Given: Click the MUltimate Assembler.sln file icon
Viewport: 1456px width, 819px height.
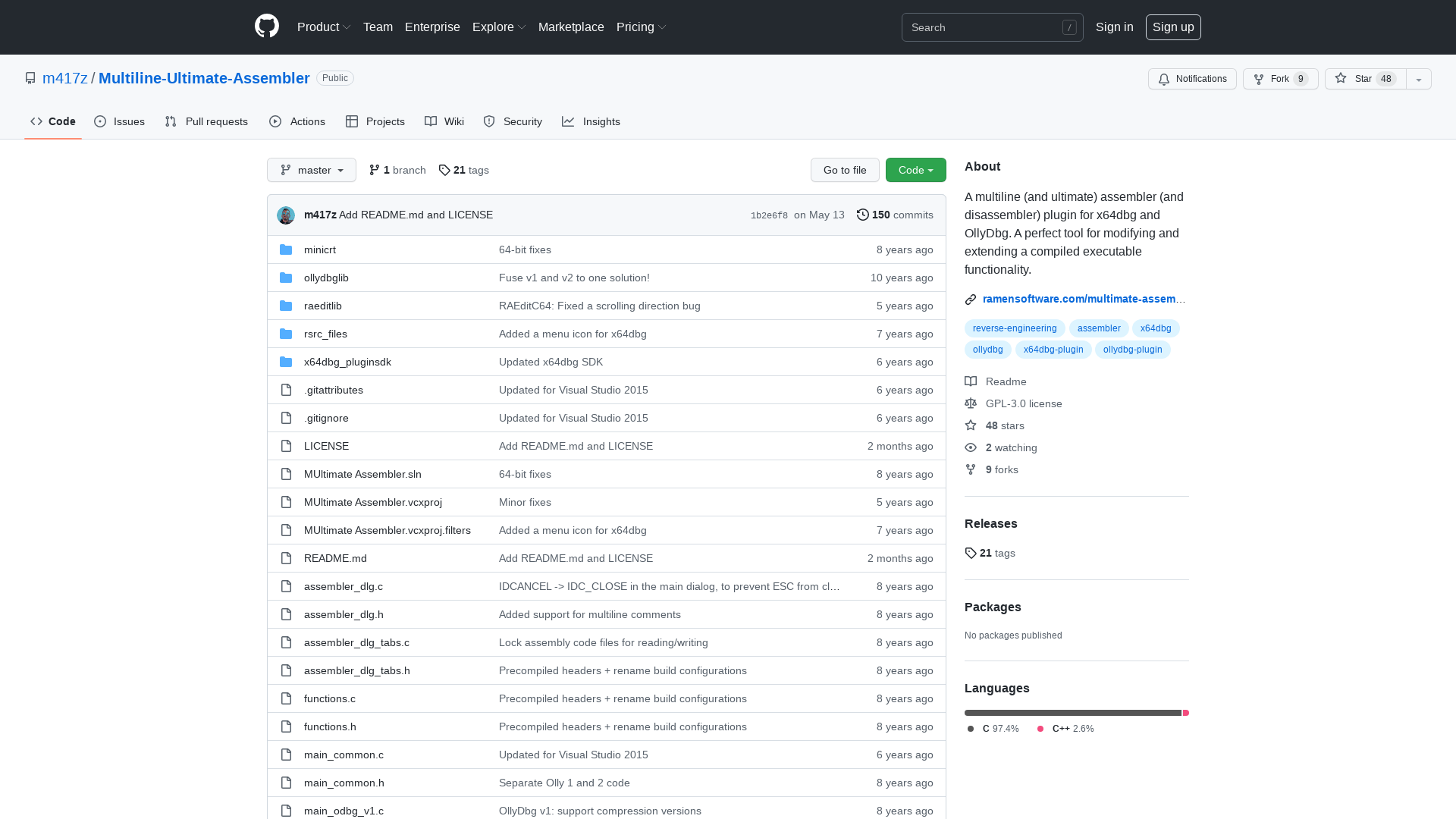Looking at the screenshot, I should (x=286, y=474).
